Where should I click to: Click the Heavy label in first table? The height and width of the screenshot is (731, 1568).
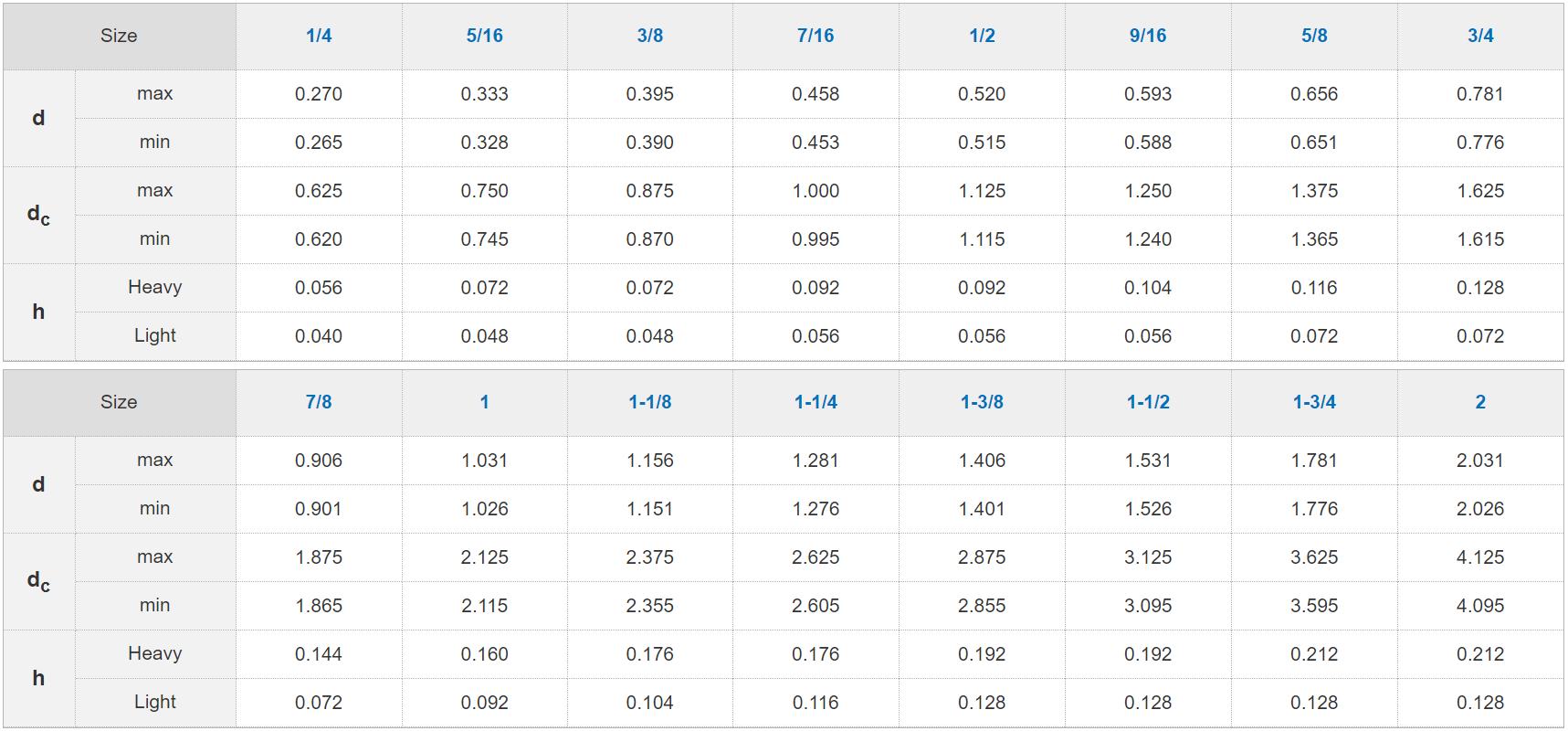[x=155, y=287]
